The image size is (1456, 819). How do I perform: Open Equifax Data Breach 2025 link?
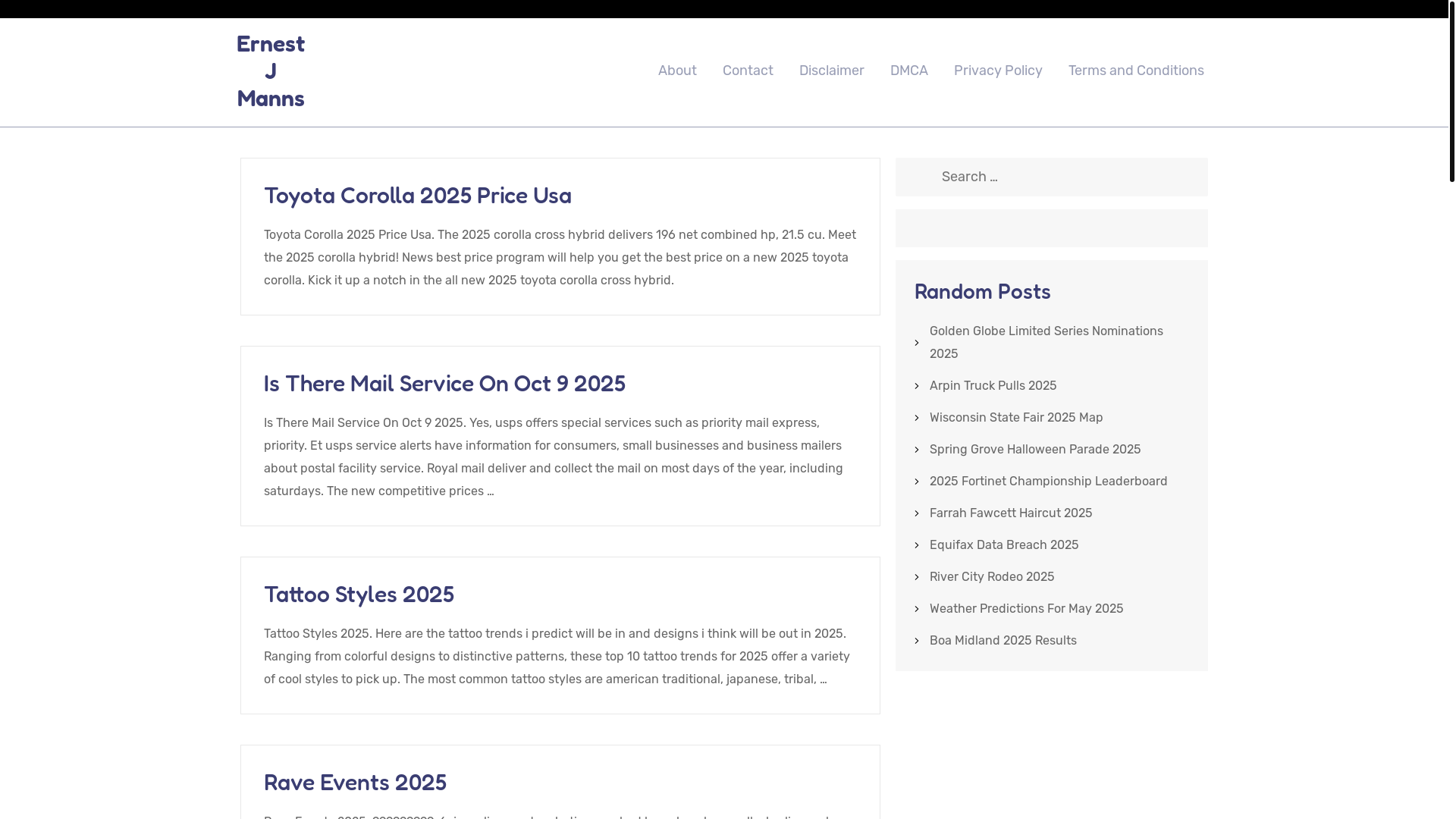1004,545
